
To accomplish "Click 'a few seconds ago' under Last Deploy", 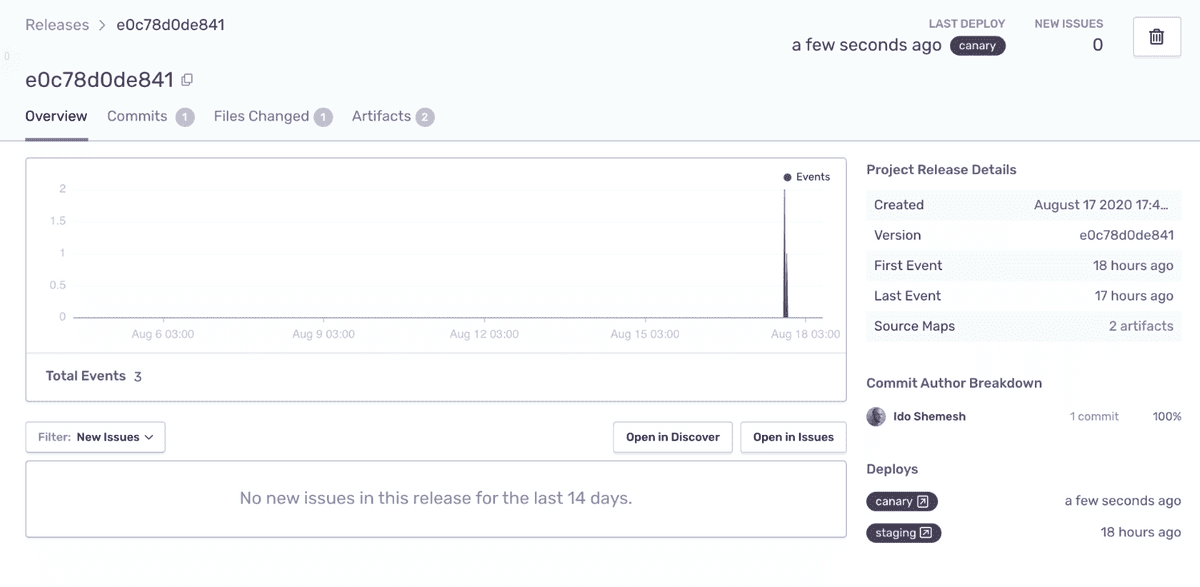I will click(x=866, y=45).
